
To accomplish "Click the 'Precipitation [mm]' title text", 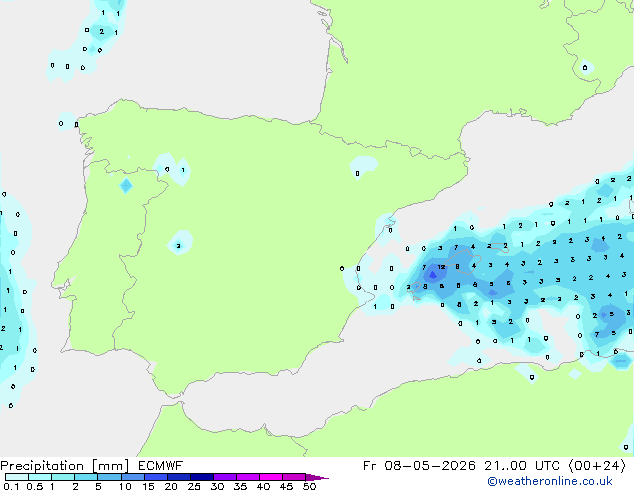I will pos(65,466).
